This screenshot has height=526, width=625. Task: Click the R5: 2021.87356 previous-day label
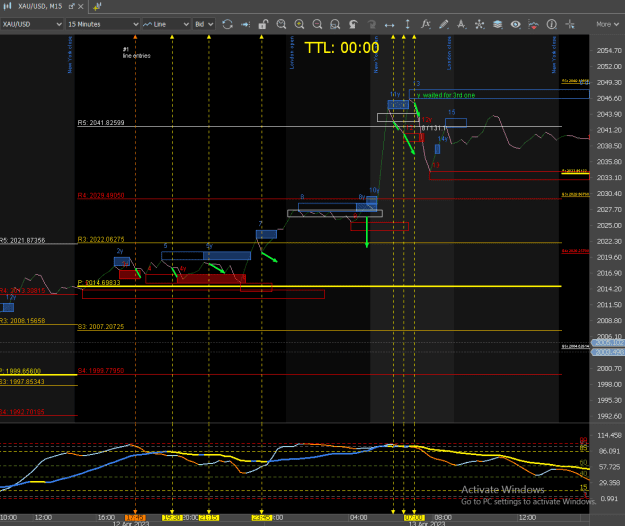pyautogui.click(x=23, y=240)
